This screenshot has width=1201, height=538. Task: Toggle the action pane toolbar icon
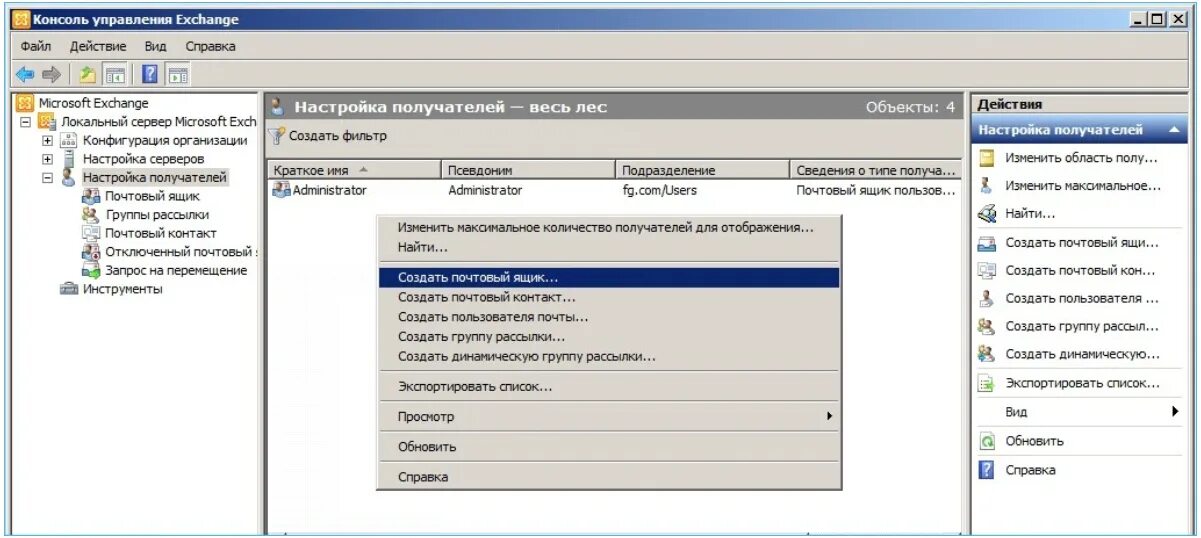tap(178, 74)
